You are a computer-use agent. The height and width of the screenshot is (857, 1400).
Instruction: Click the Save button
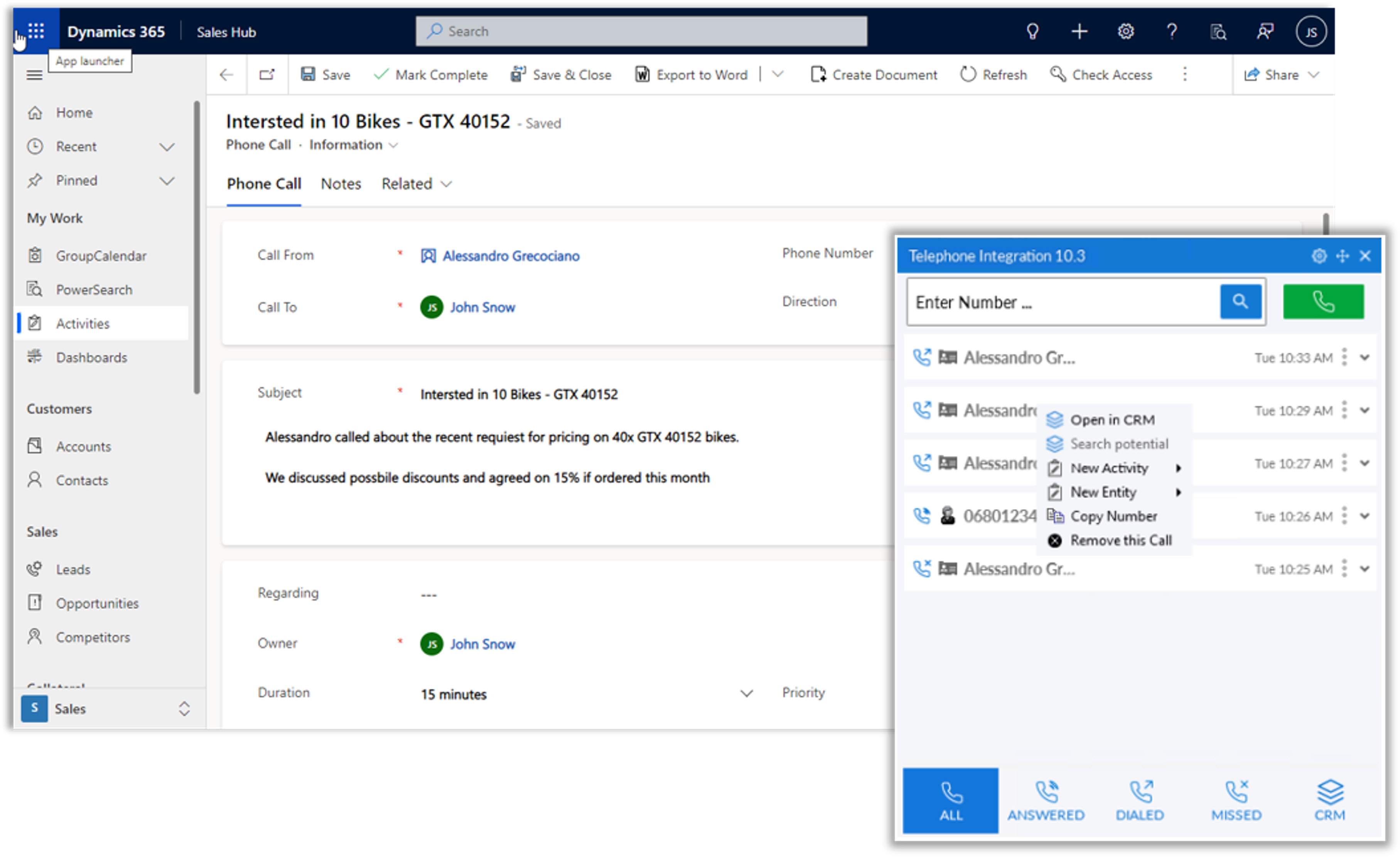click(325, 74)
